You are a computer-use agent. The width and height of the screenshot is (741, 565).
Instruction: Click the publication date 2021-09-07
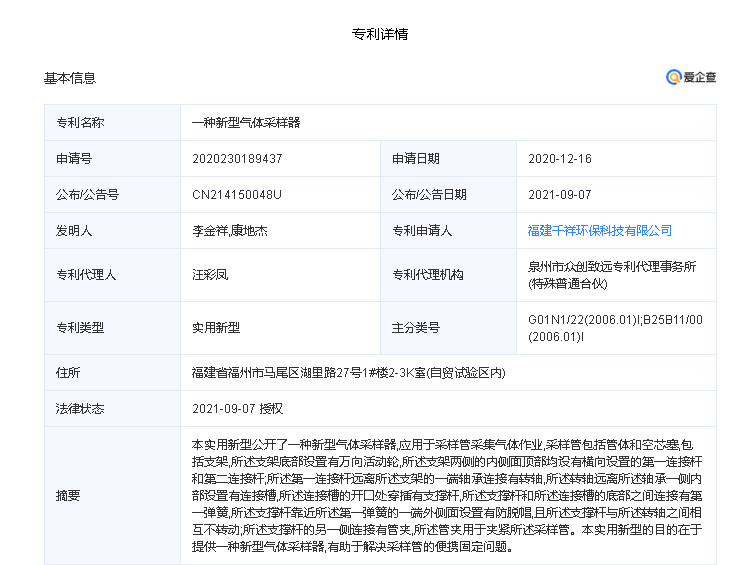[x=560, y=195]
